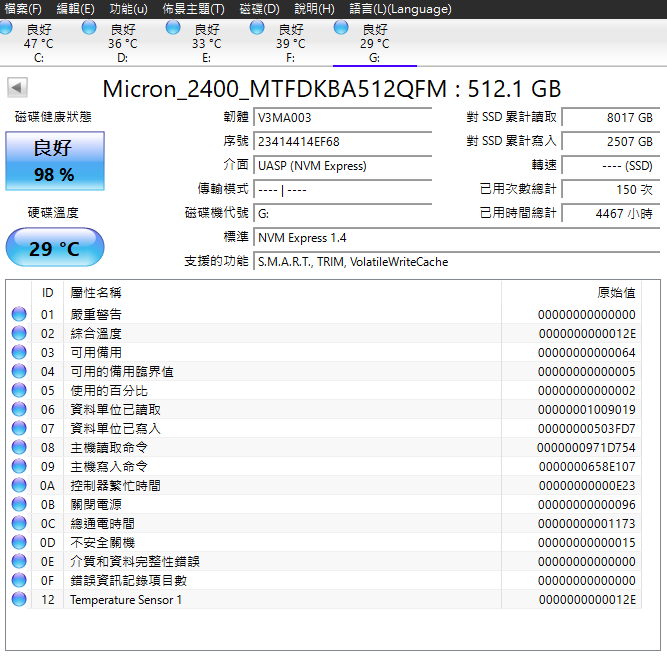Switch to drive C: tab at 47 °C
The height and width of the screenshot is (656, 667).
[x=38, y=43]
